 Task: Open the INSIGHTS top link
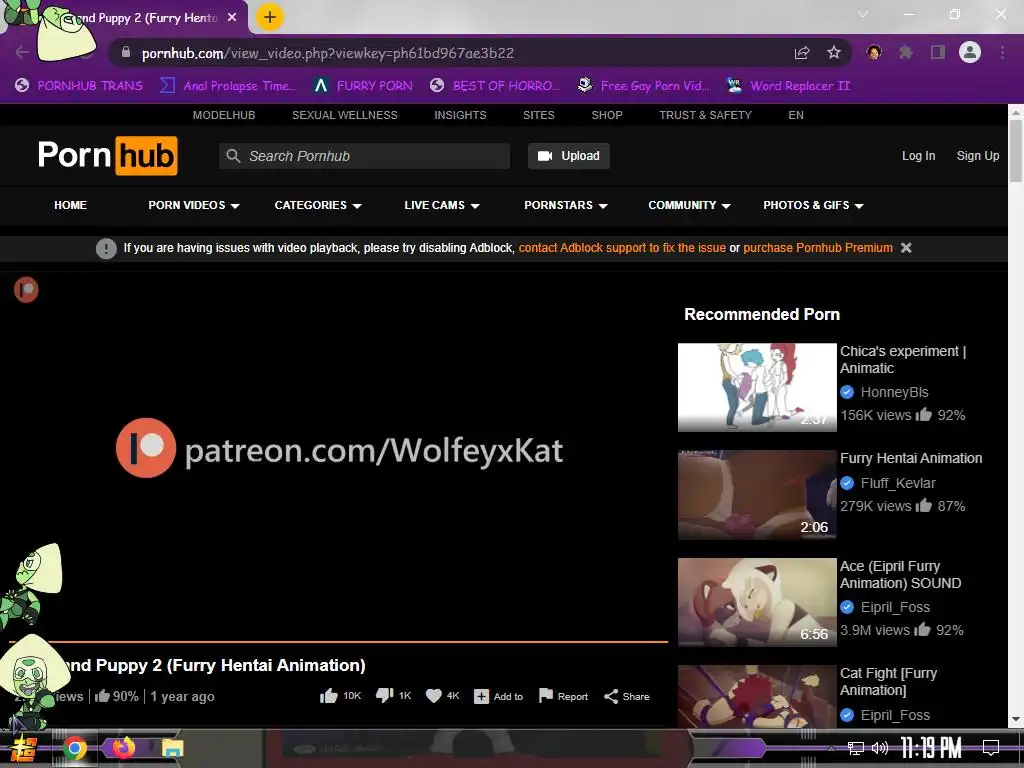tap(460, 115)
